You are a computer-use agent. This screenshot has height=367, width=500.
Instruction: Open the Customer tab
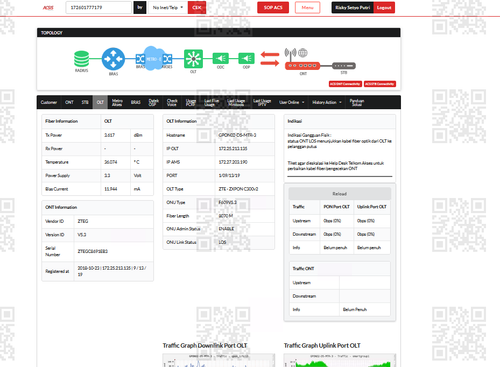49,102
